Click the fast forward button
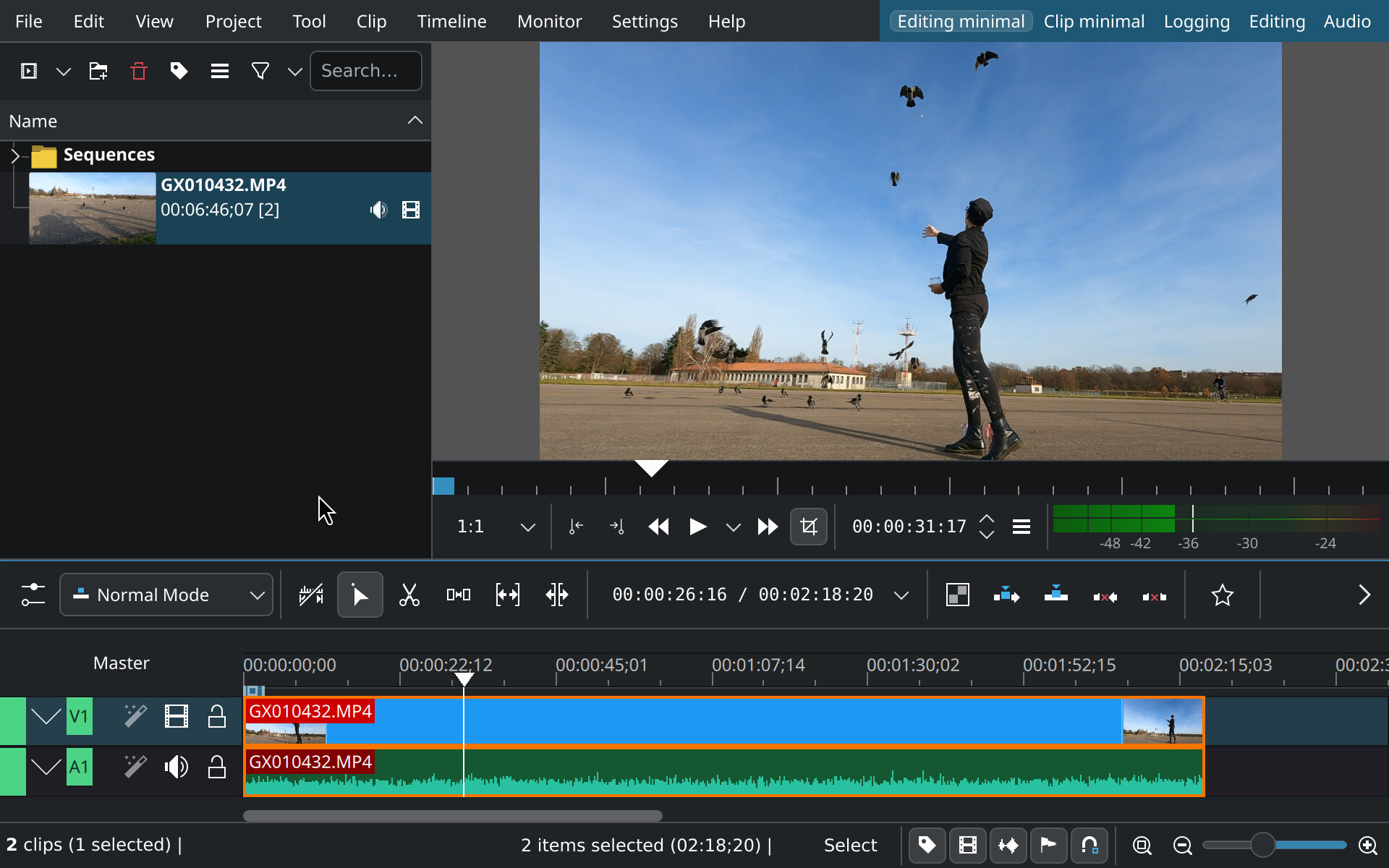This screenshot has width=1389, height=868. pos(767,527)
